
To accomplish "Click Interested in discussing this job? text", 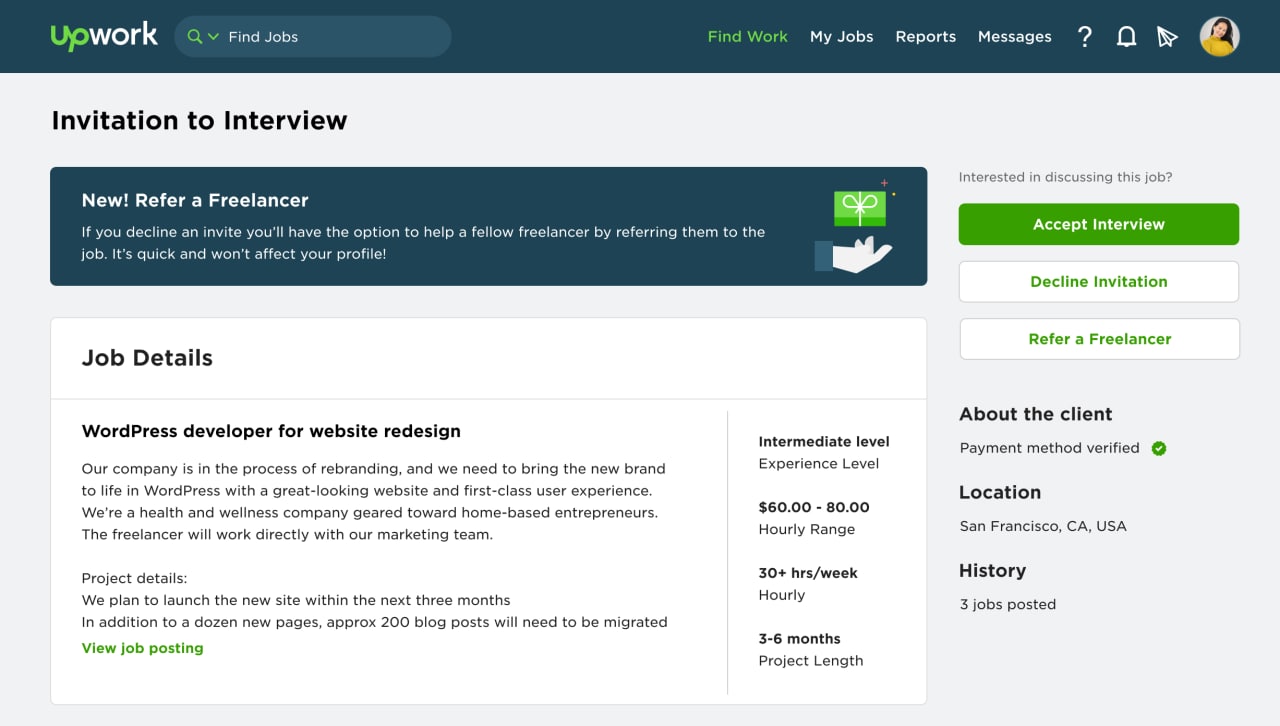I will (1065, 177).
